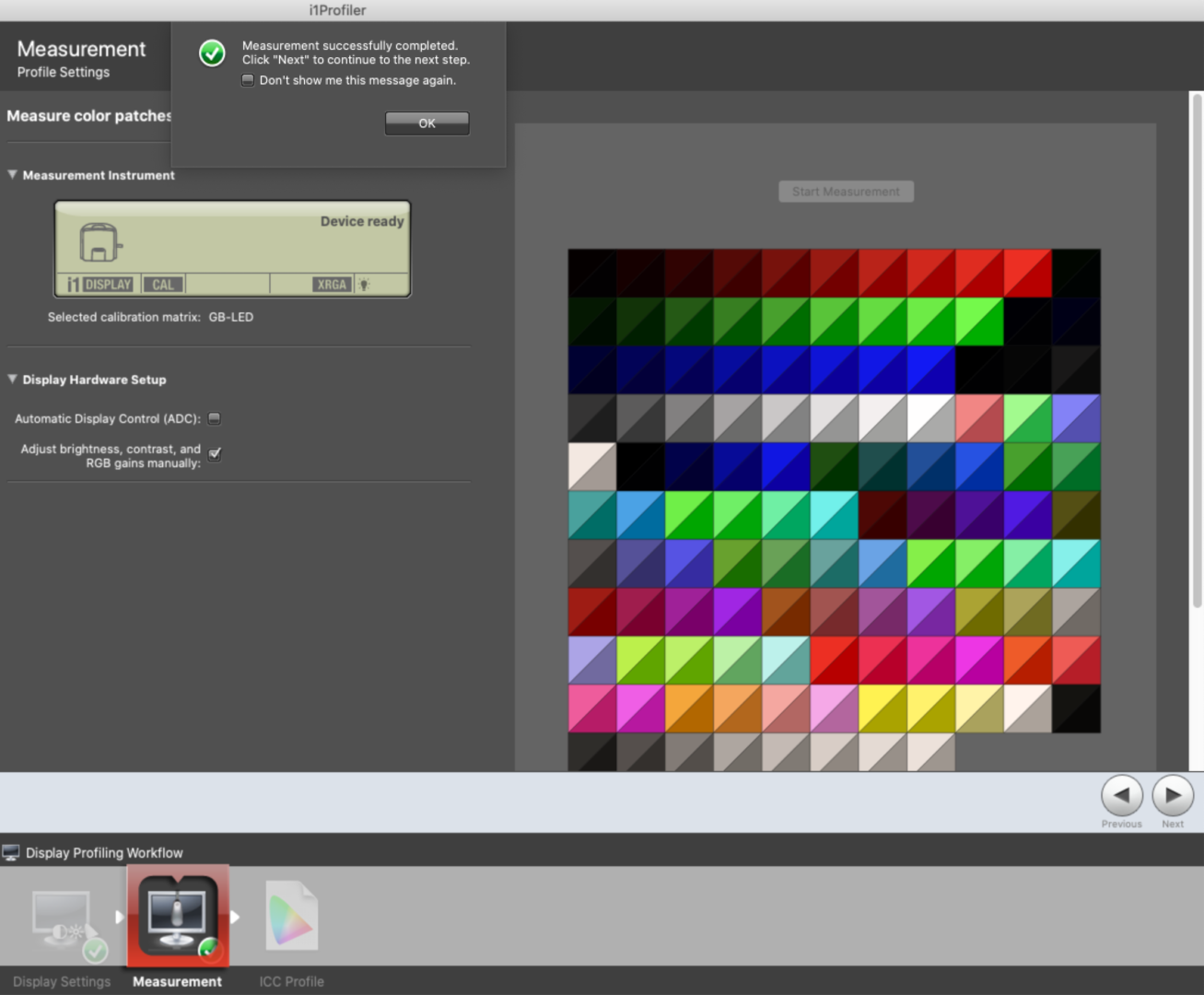
Task: Enable Automatic Display Control (ADC) checkbox
Action: 215,418
